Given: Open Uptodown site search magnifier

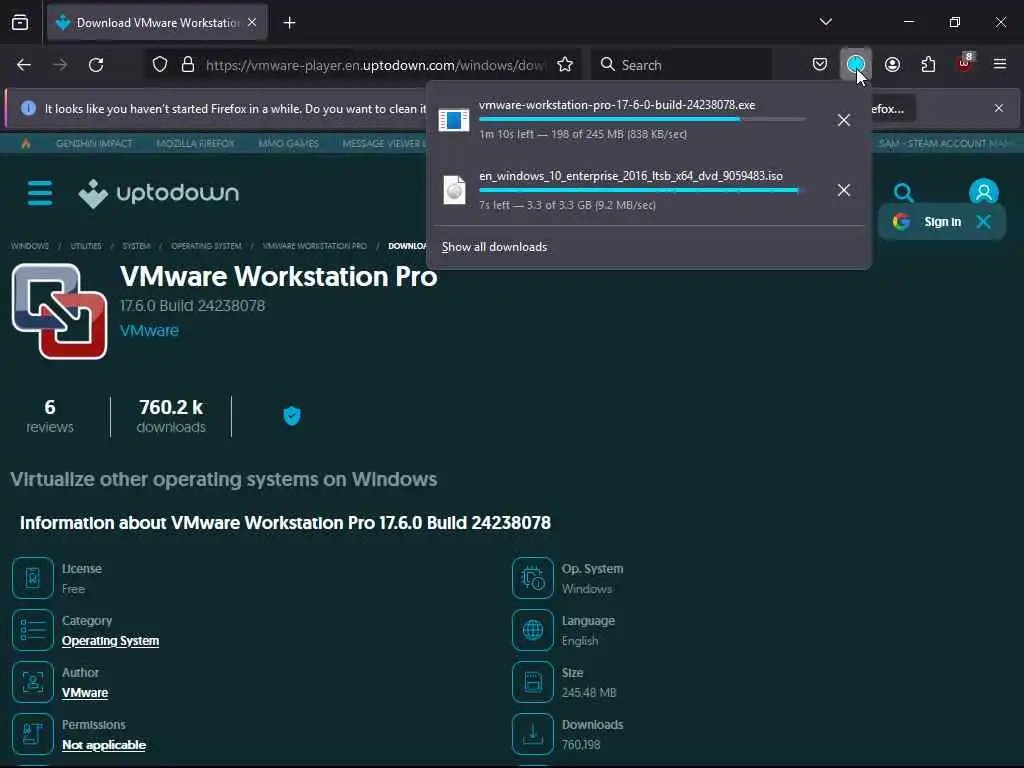Looking at the screenshot, I should point(903,192).
